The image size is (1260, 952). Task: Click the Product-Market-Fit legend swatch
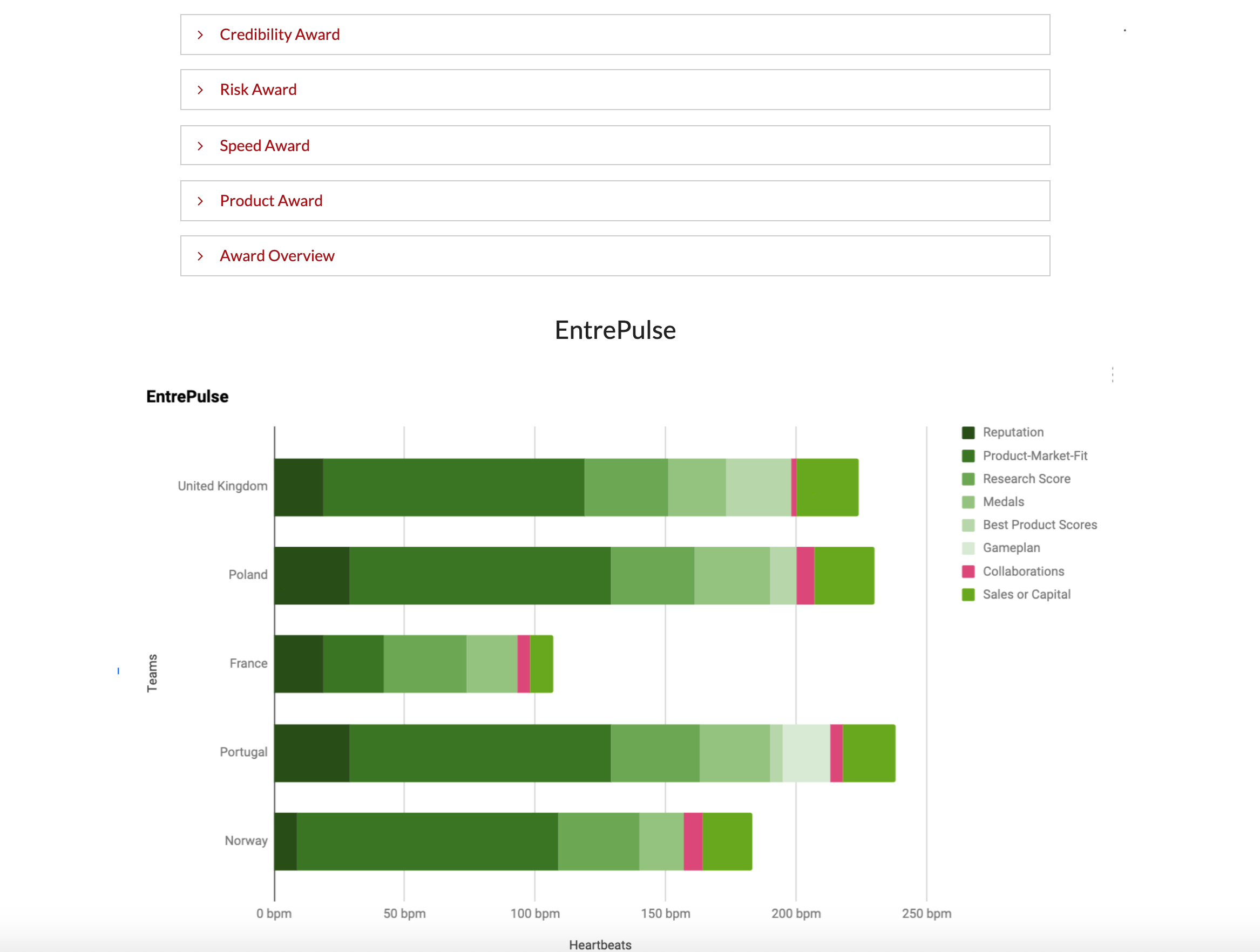click(968, 456)
